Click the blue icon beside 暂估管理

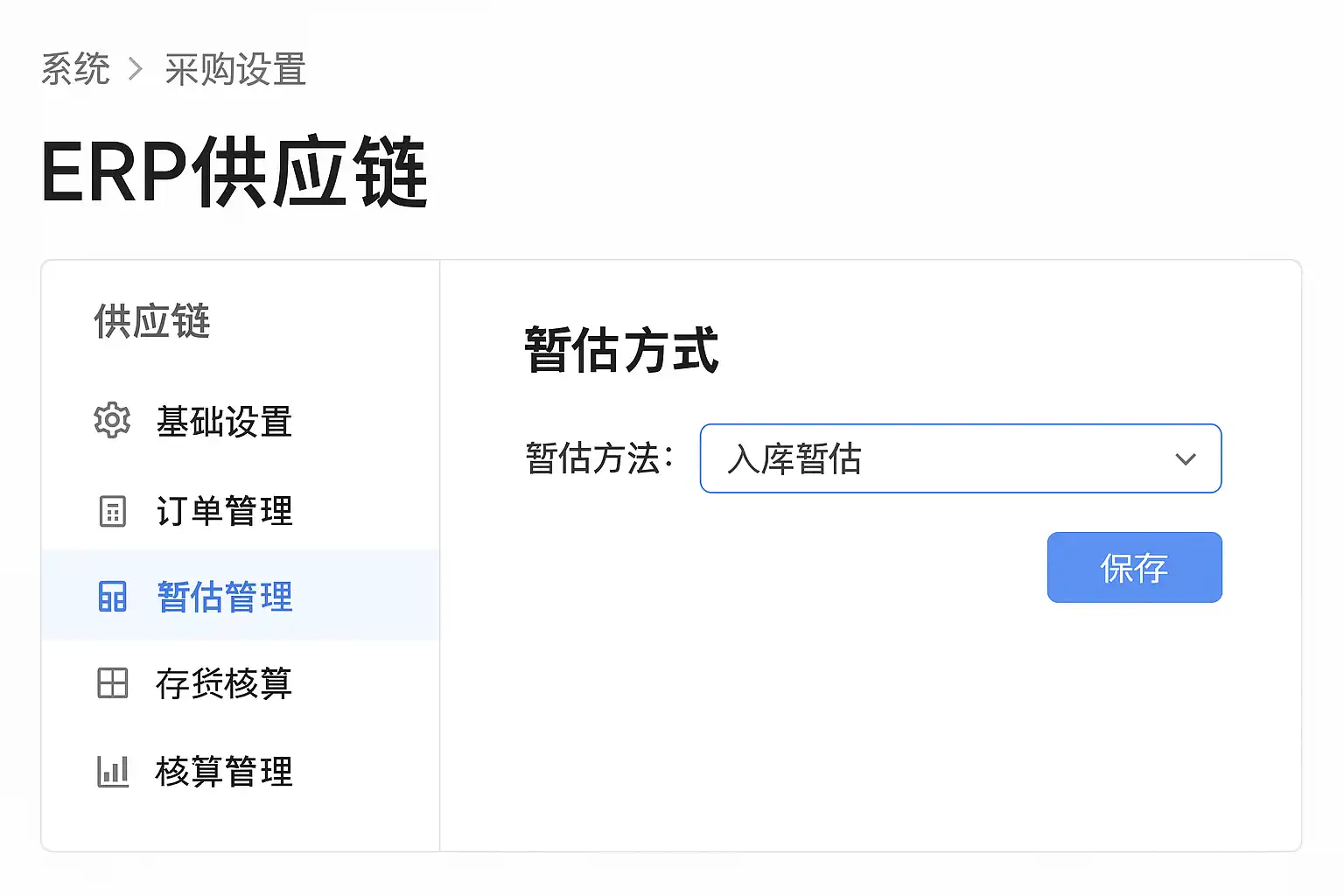pos(112,597)
